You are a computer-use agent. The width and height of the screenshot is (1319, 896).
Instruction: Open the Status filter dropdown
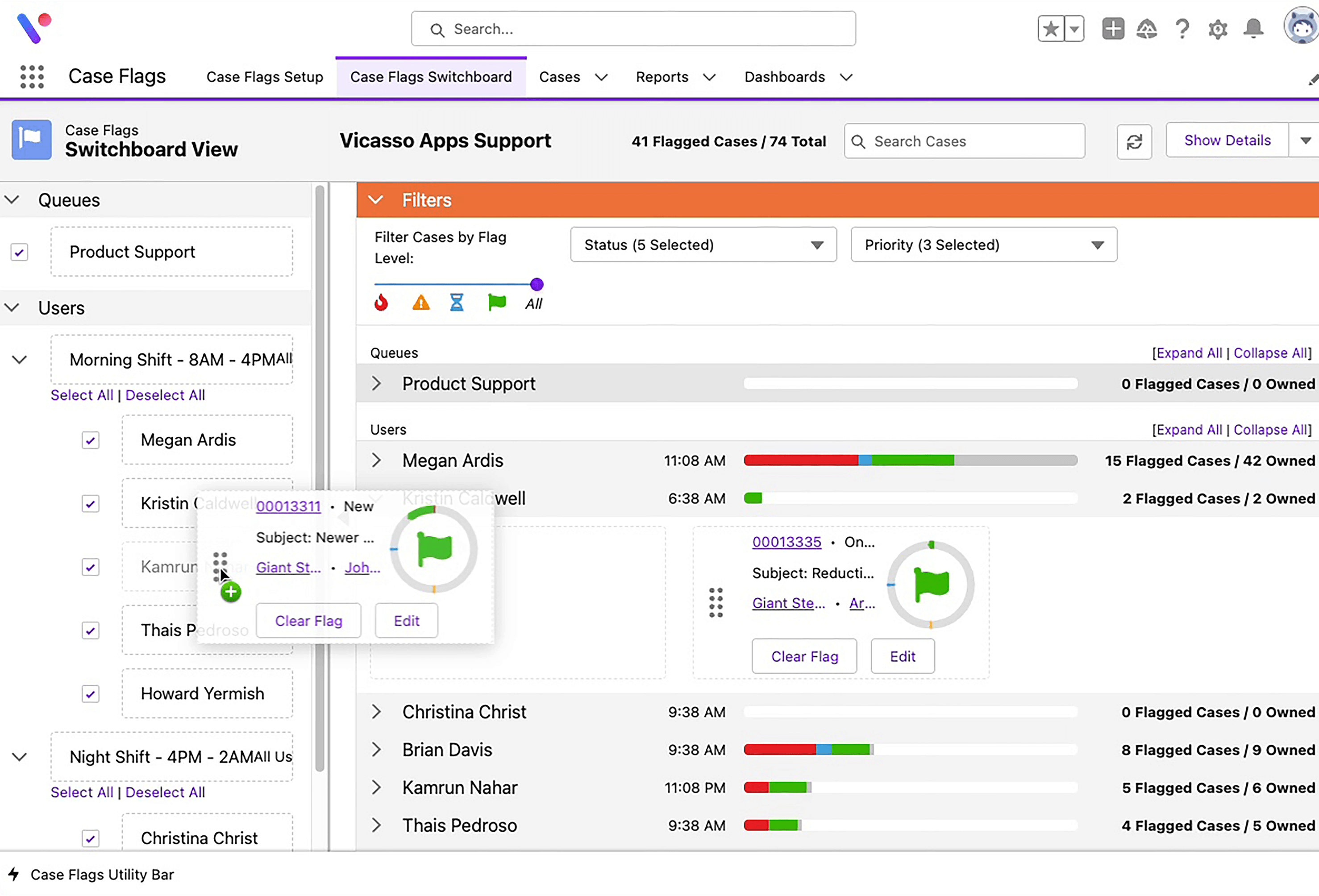click(x=703, y=245)
